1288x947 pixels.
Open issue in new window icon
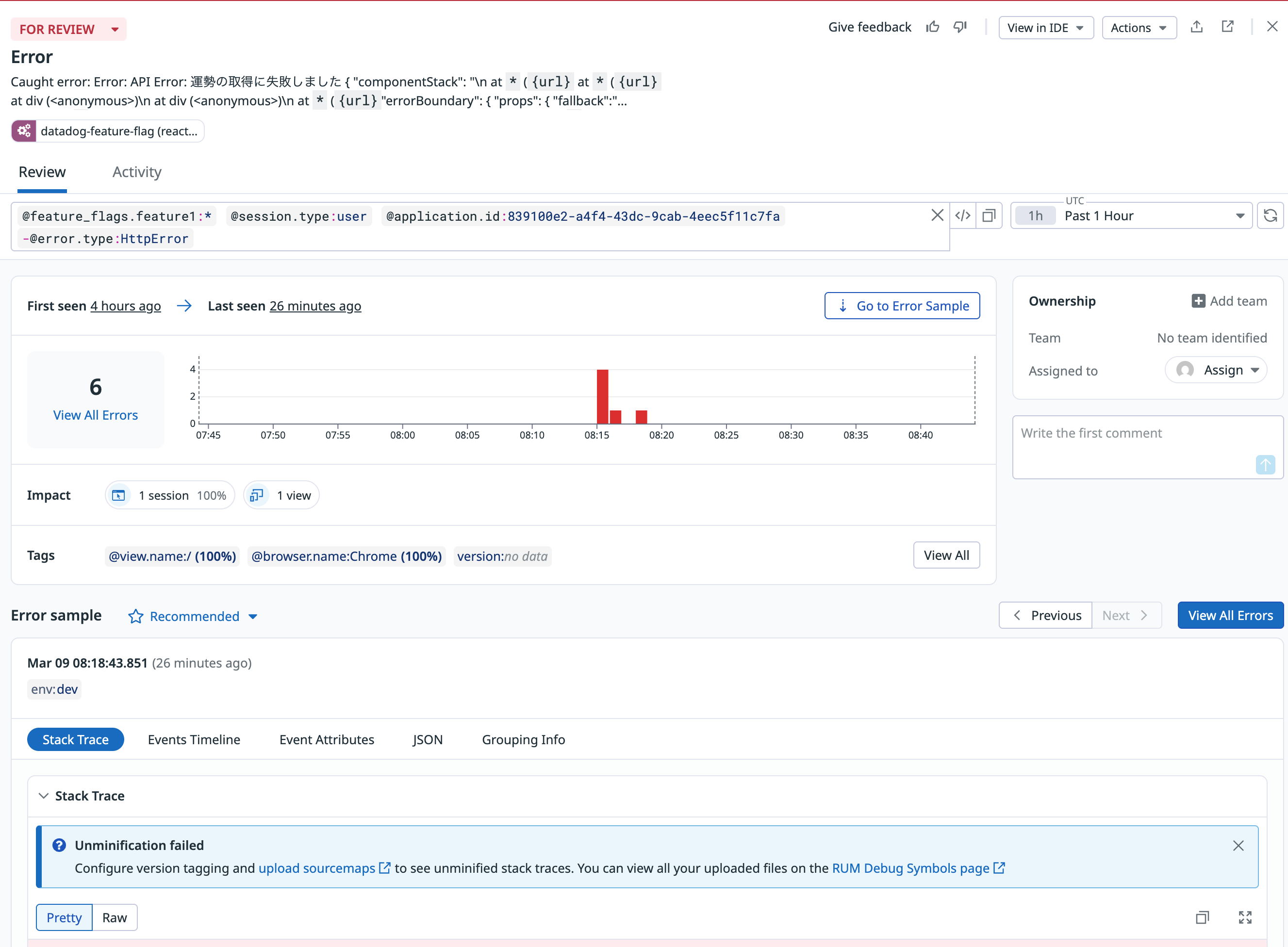point(1227,27)
